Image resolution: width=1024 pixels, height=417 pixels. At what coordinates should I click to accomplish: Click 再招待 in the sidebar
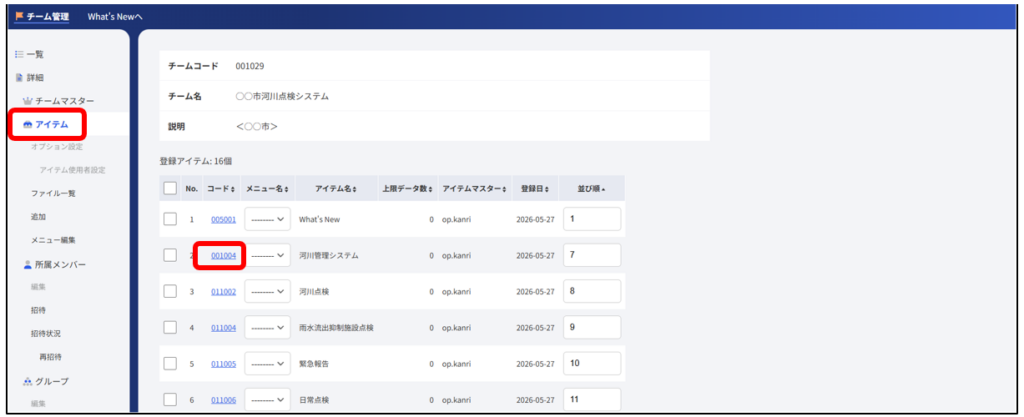tap(50, 357)
